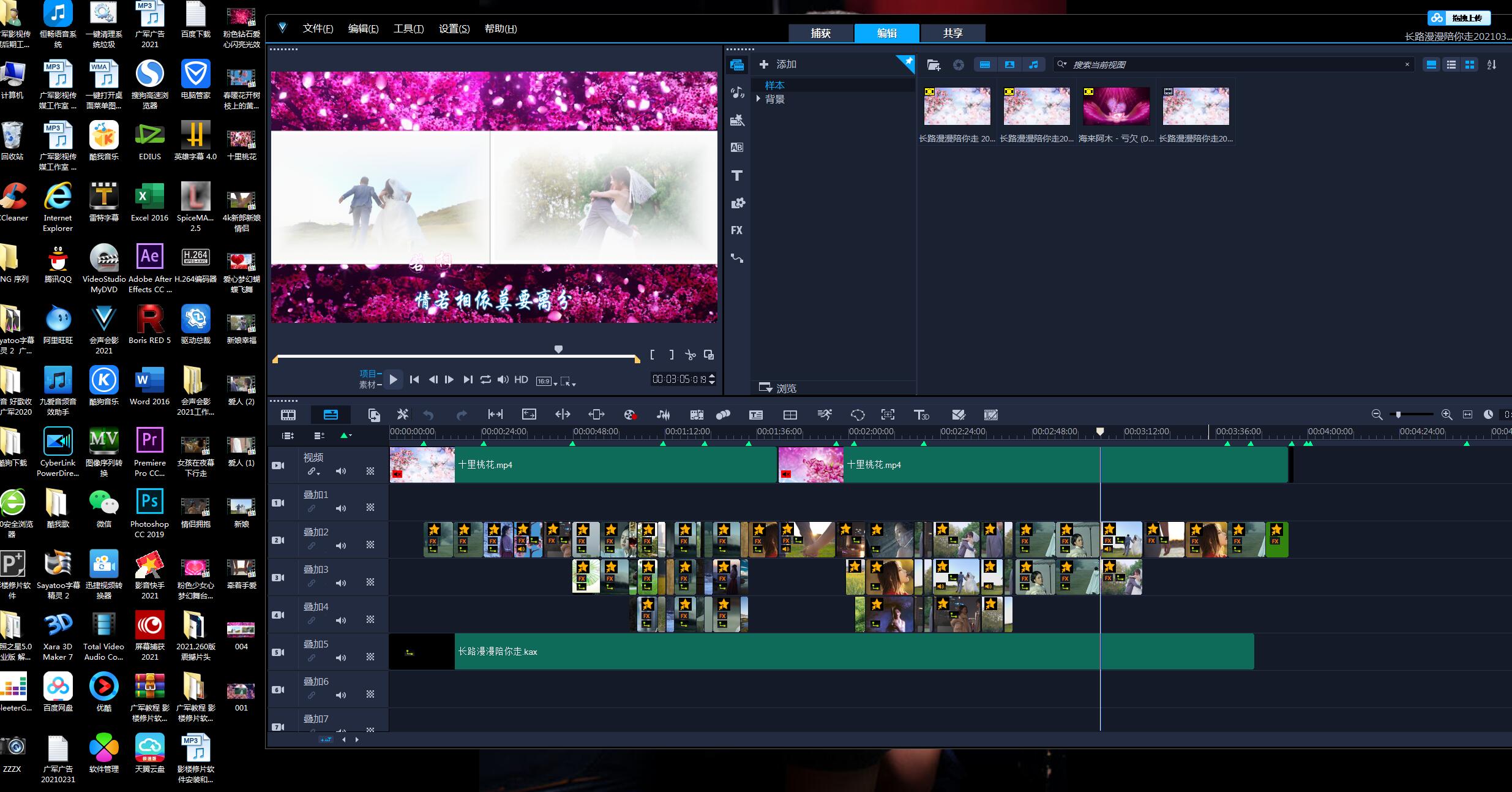Select 样本 library folder
The image size is (1512, 792).
[x=774, y=85]
